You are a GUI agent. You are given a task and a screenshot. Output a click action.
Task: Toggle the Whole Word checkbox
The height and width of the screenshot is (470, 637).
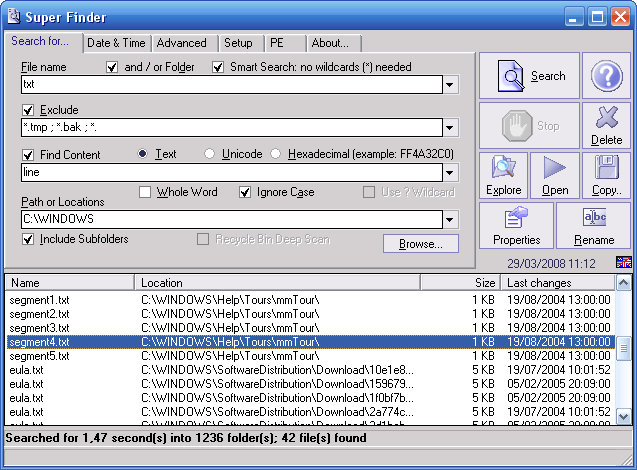coord(145,192)
